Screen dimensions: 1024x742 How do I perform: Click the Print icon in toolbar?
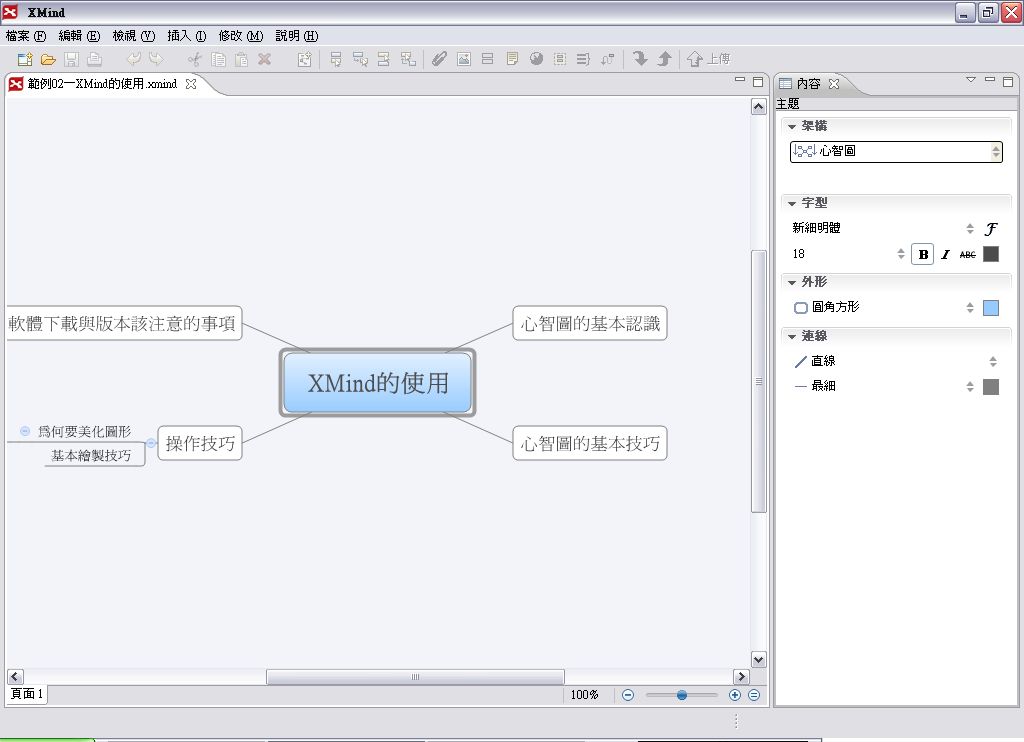95,59
